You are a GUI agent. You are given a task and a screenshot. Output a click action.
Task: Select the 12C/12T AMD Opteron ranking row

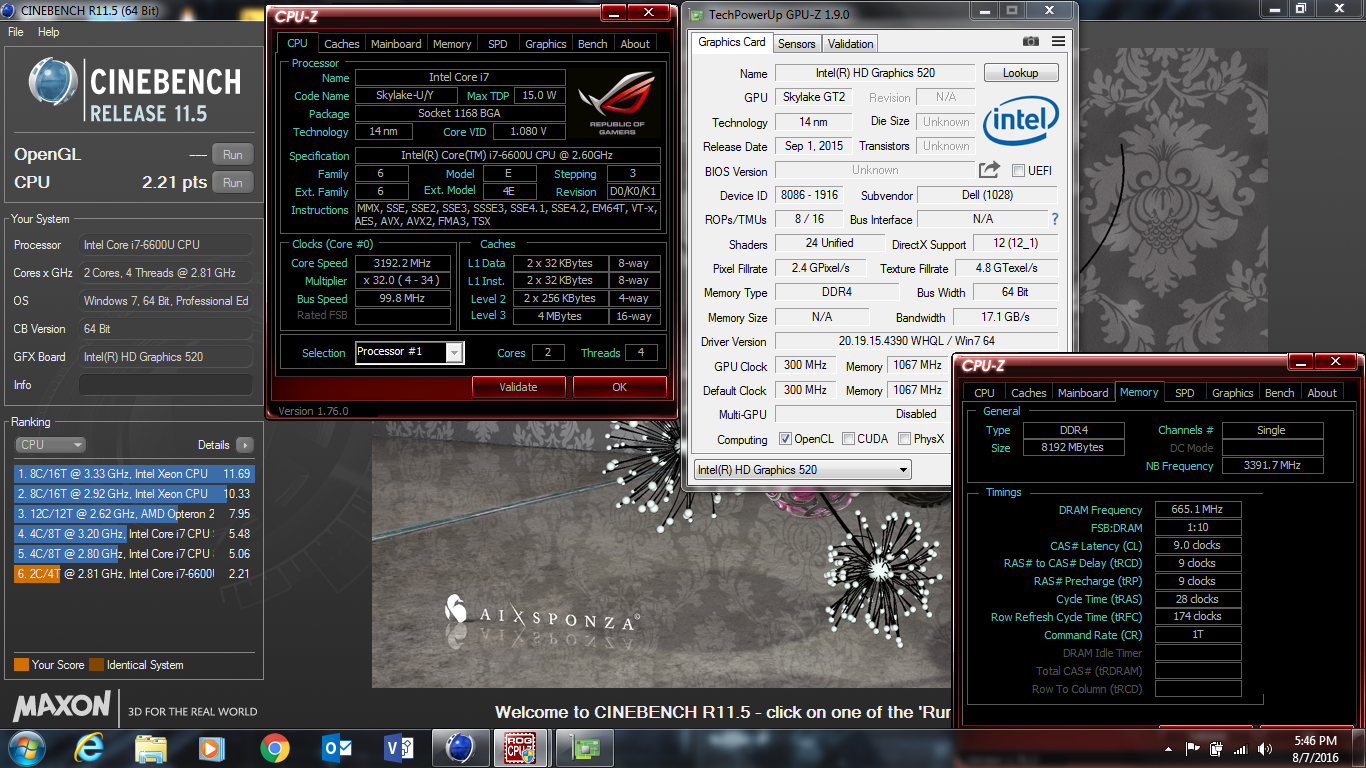tap(134, 514)
